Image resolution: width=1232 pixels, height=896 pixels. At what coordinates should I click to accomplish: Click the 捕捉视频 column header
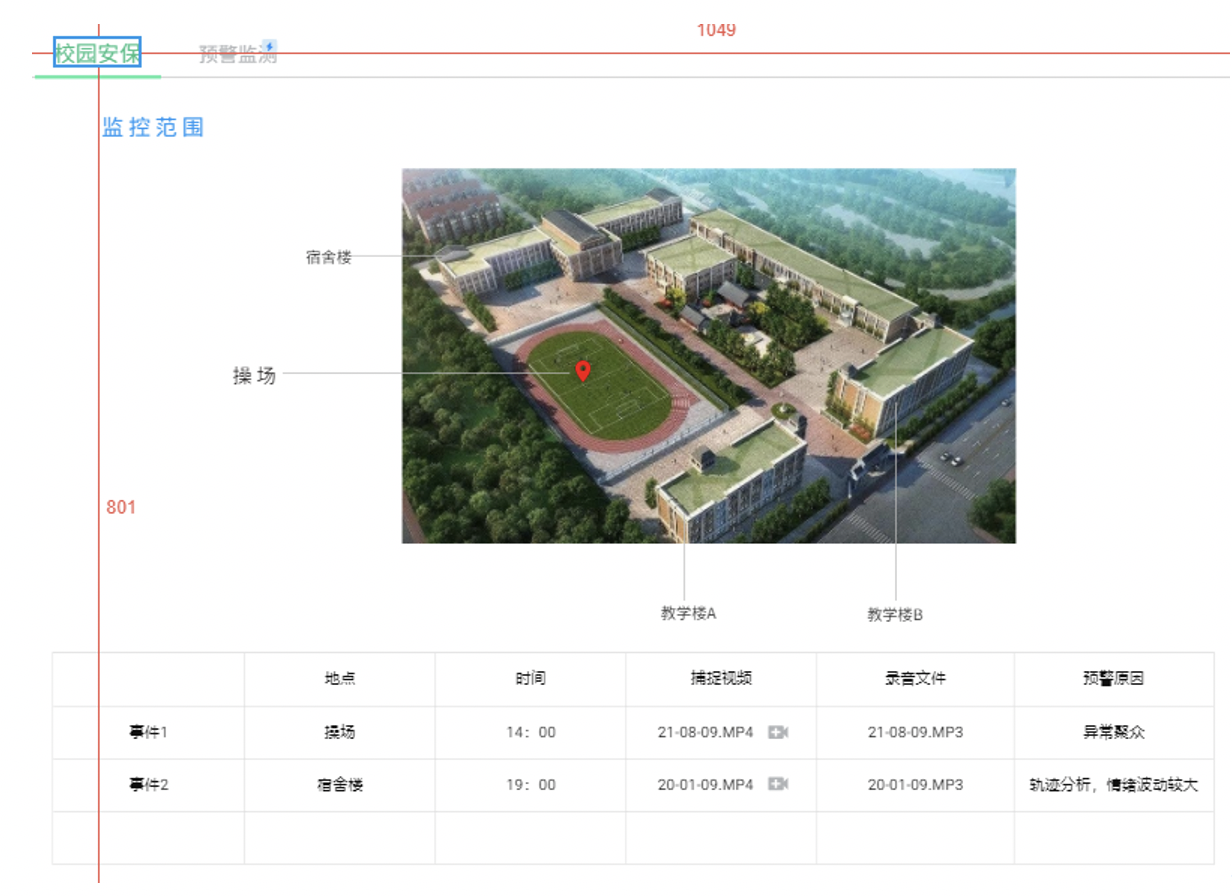(x=721, y=678)
